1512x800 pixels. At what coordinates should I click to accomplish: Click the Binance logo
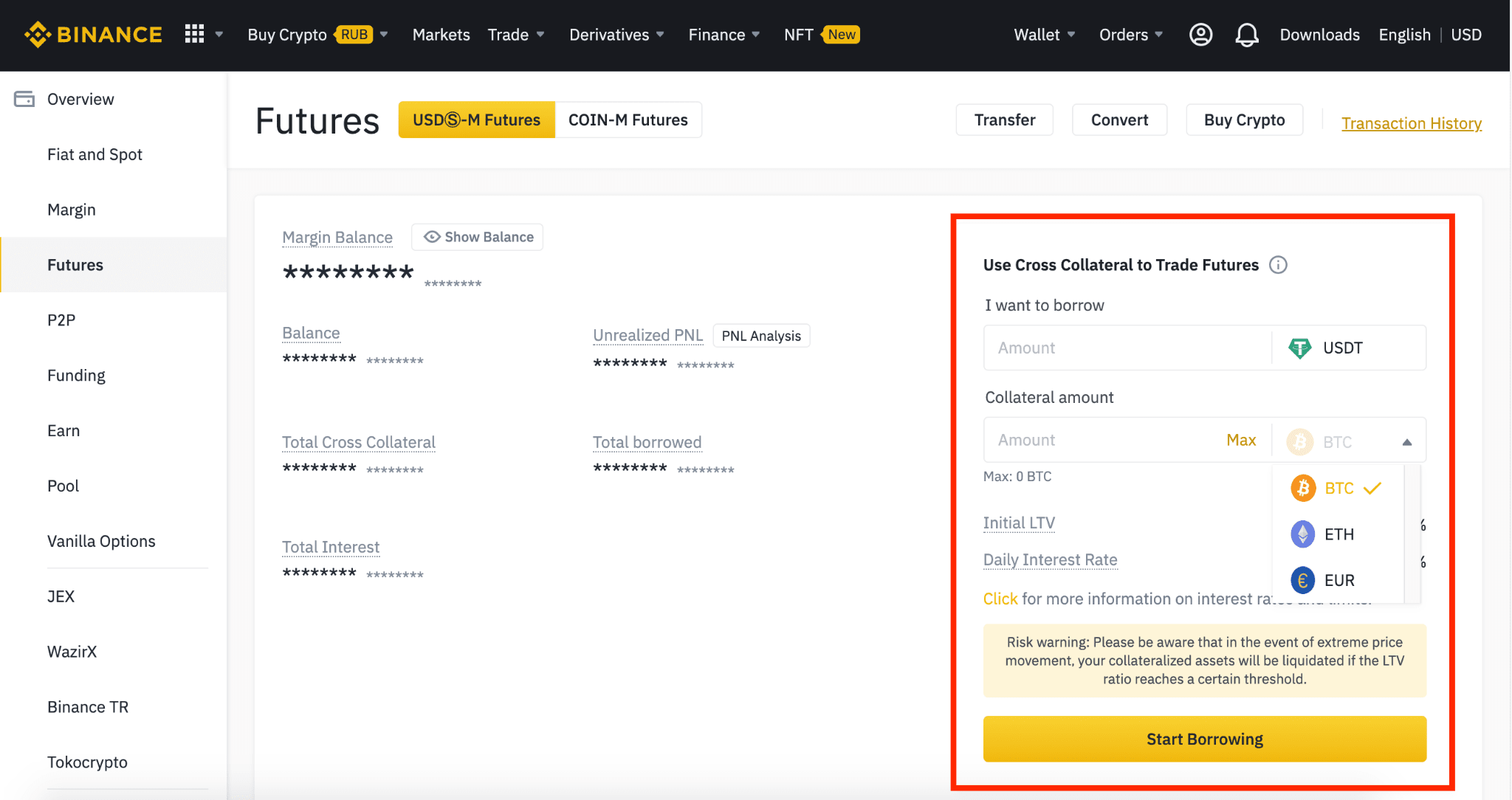click(x=93, y=35)
